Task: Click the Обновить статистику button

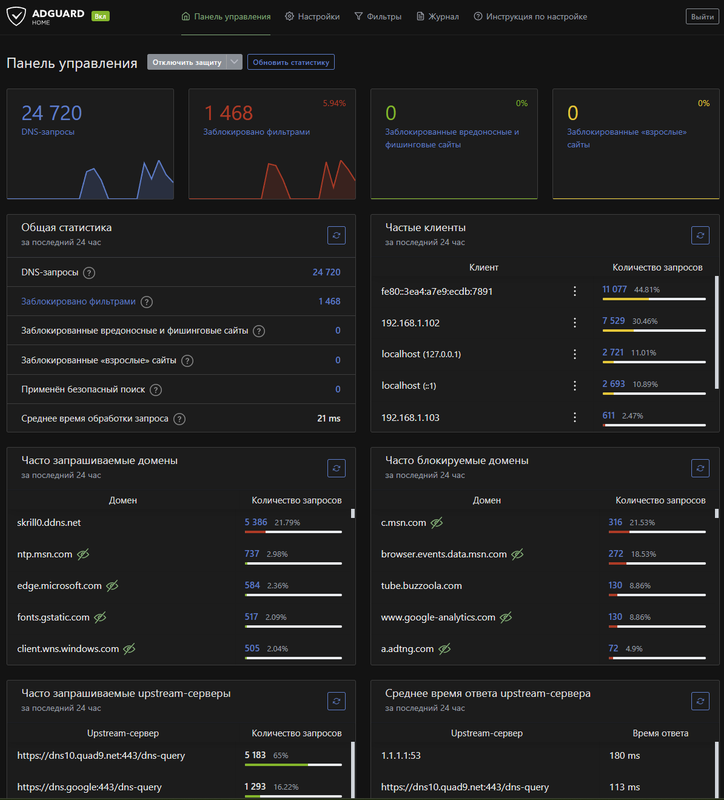Action: pyautogui.click(x=291, y=62)
